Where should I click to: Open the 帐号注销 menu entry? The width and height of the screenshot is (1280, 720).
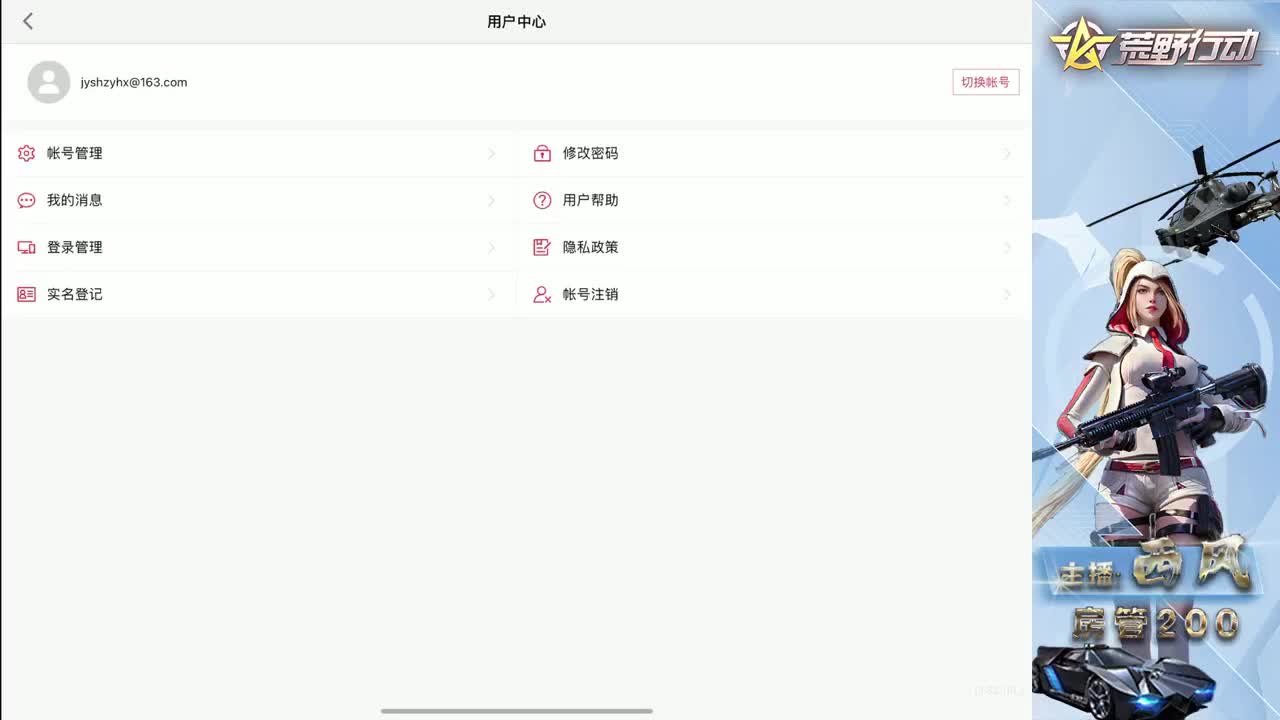pos(774,294)
